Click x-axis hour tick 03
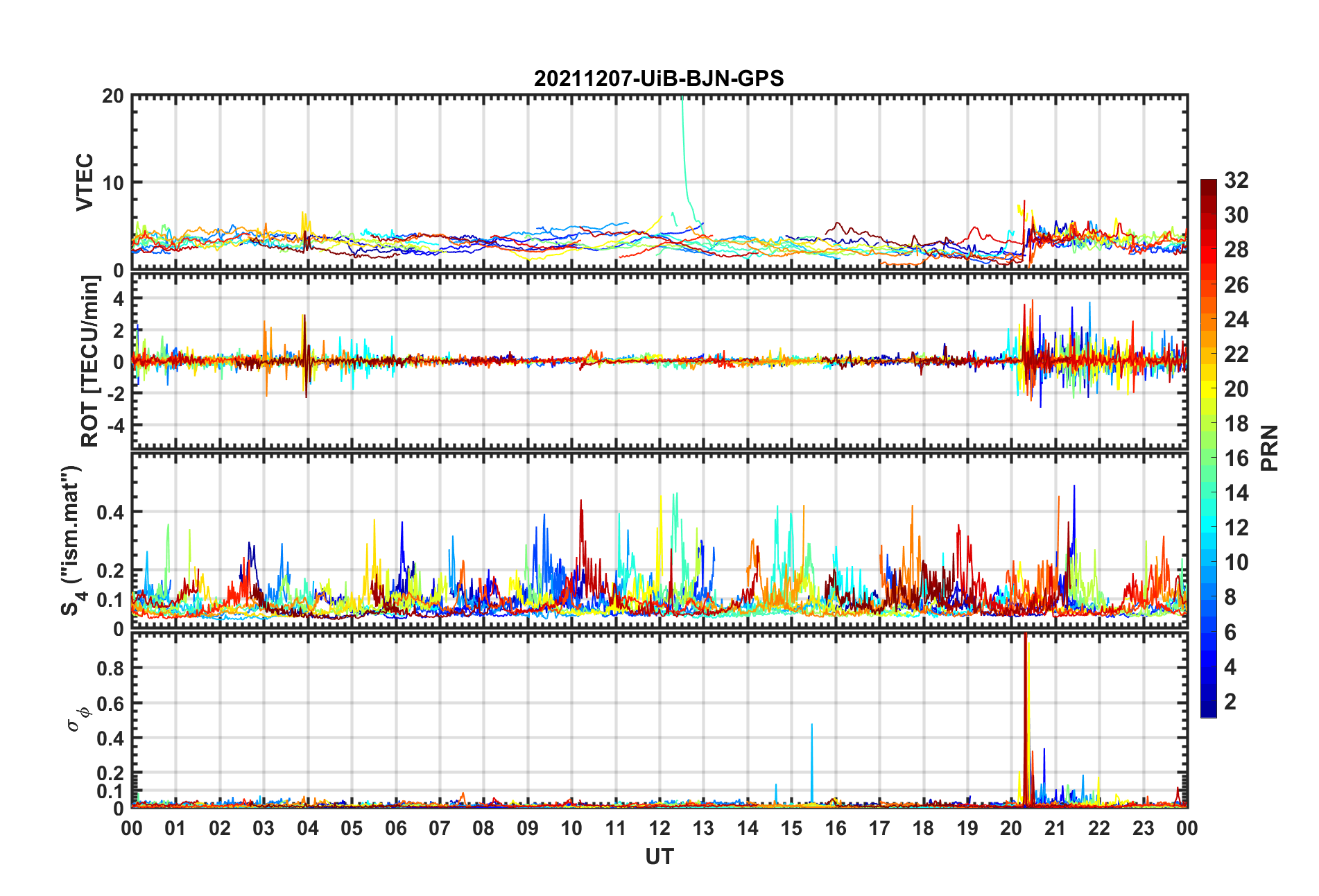 click(x=264, y=828)
